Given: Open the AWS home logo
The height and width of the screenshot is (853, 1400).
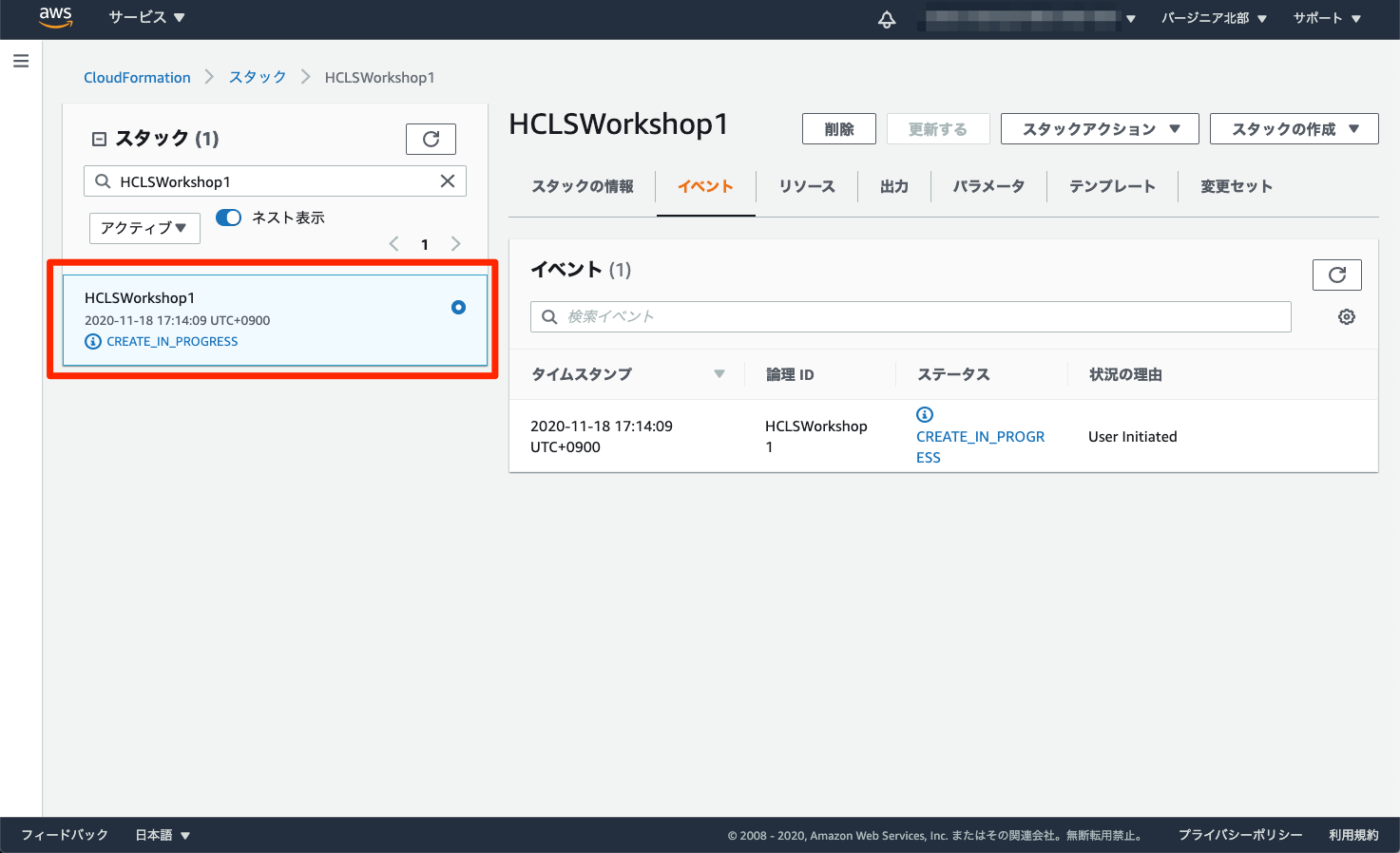Looking at the screenshot, I should pyautogui.click(x=56, y=18).
